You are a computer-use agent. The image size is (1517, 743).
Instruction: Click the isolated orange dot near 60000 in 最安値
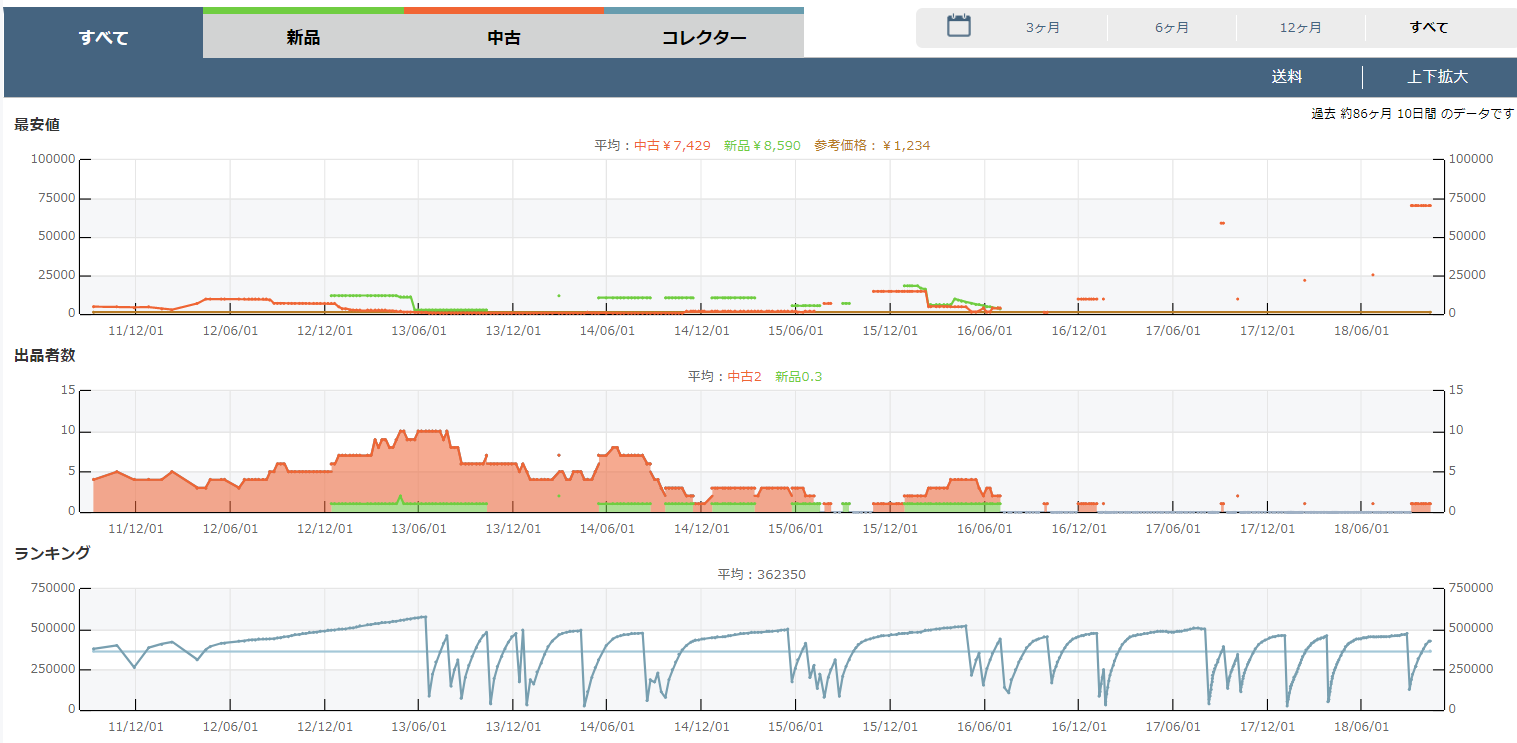pyautogui.click(x=1222, y=223)
